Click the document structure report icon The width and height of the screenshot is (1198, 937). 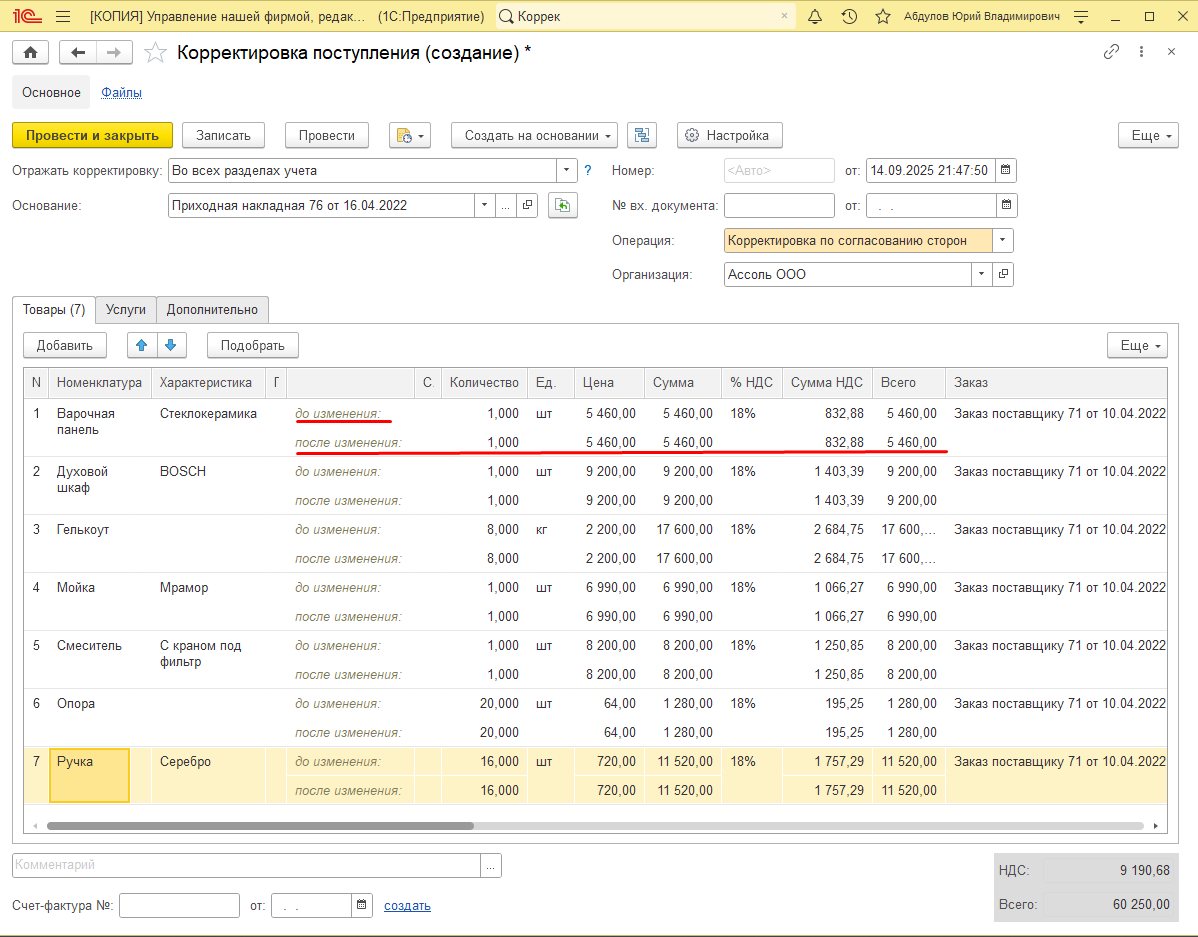(x=642, y=135)
